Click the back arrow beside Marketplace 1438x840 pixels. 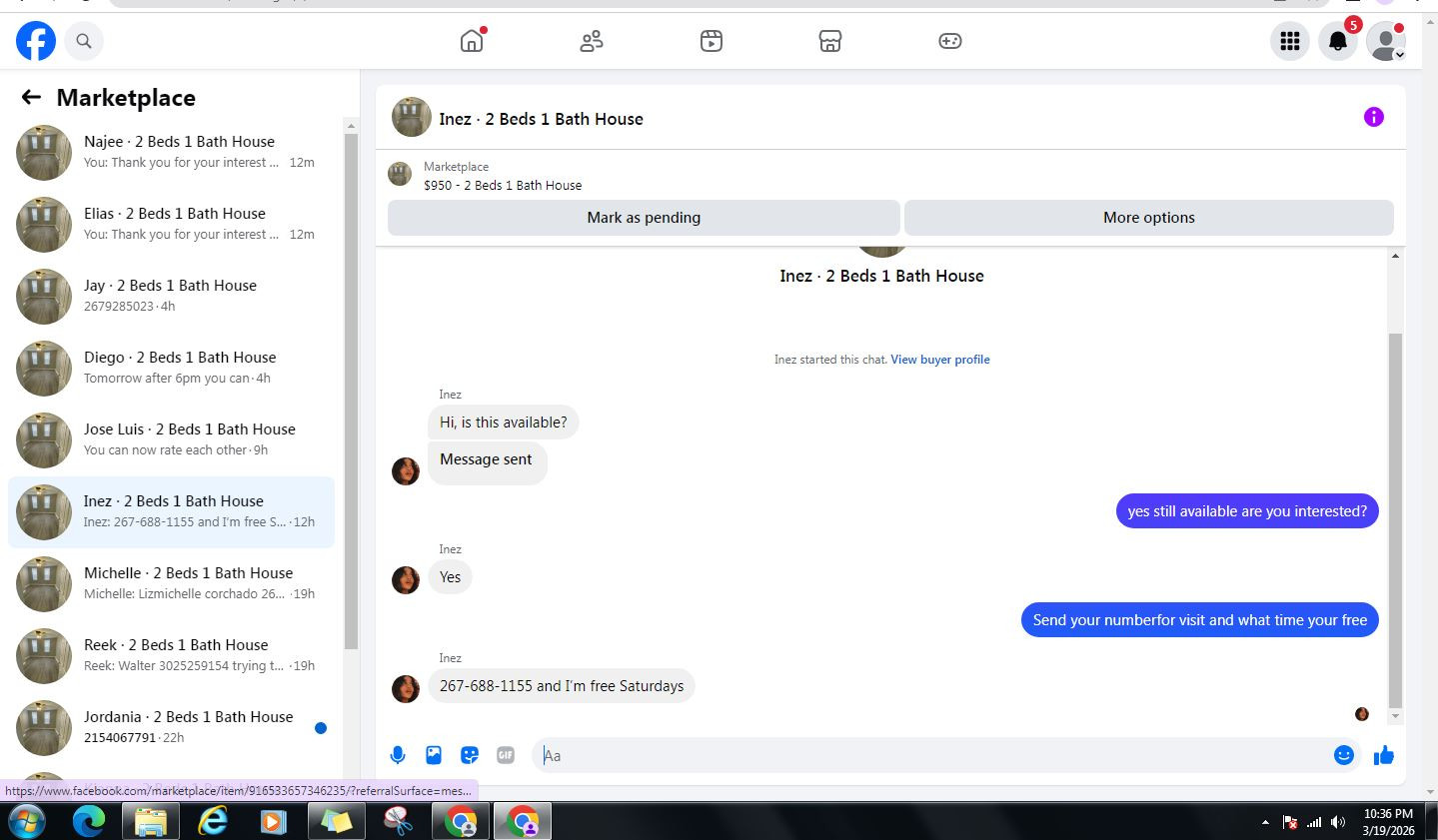pyautogui.click(x=31, y=97)
